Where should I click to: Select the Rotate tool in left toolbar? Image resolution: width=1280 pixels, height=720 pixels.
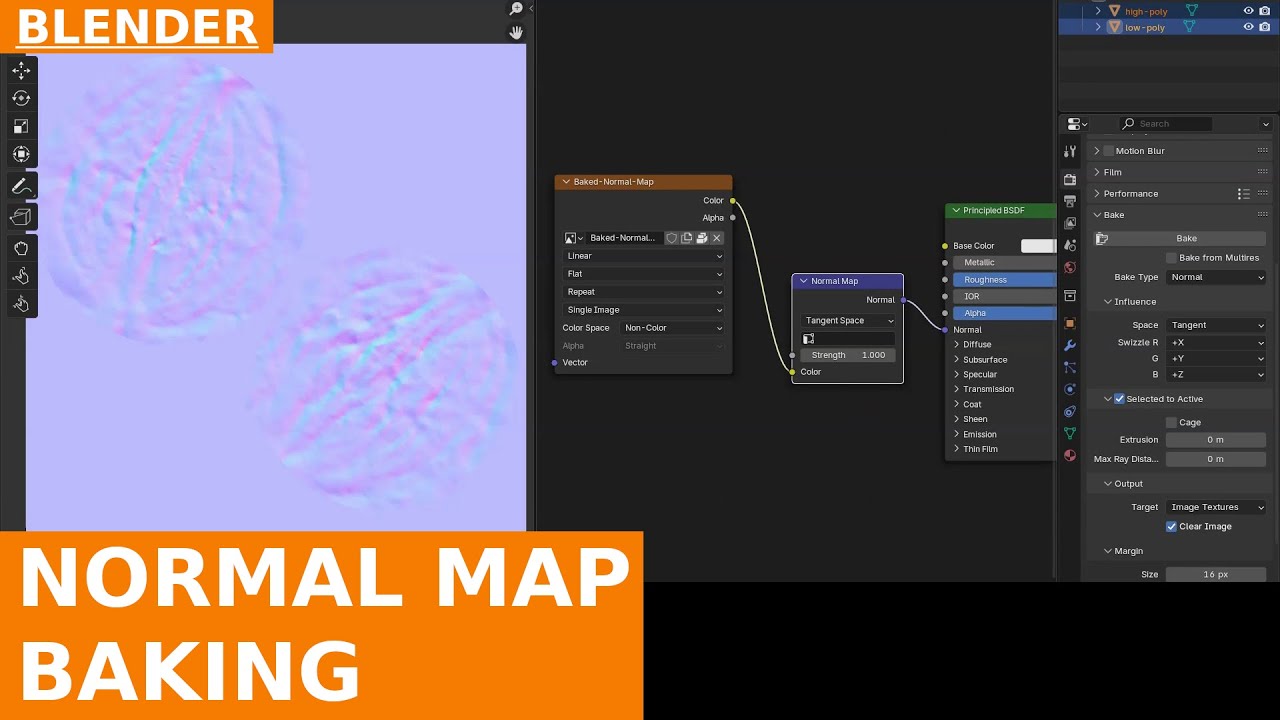coord(21,98)
